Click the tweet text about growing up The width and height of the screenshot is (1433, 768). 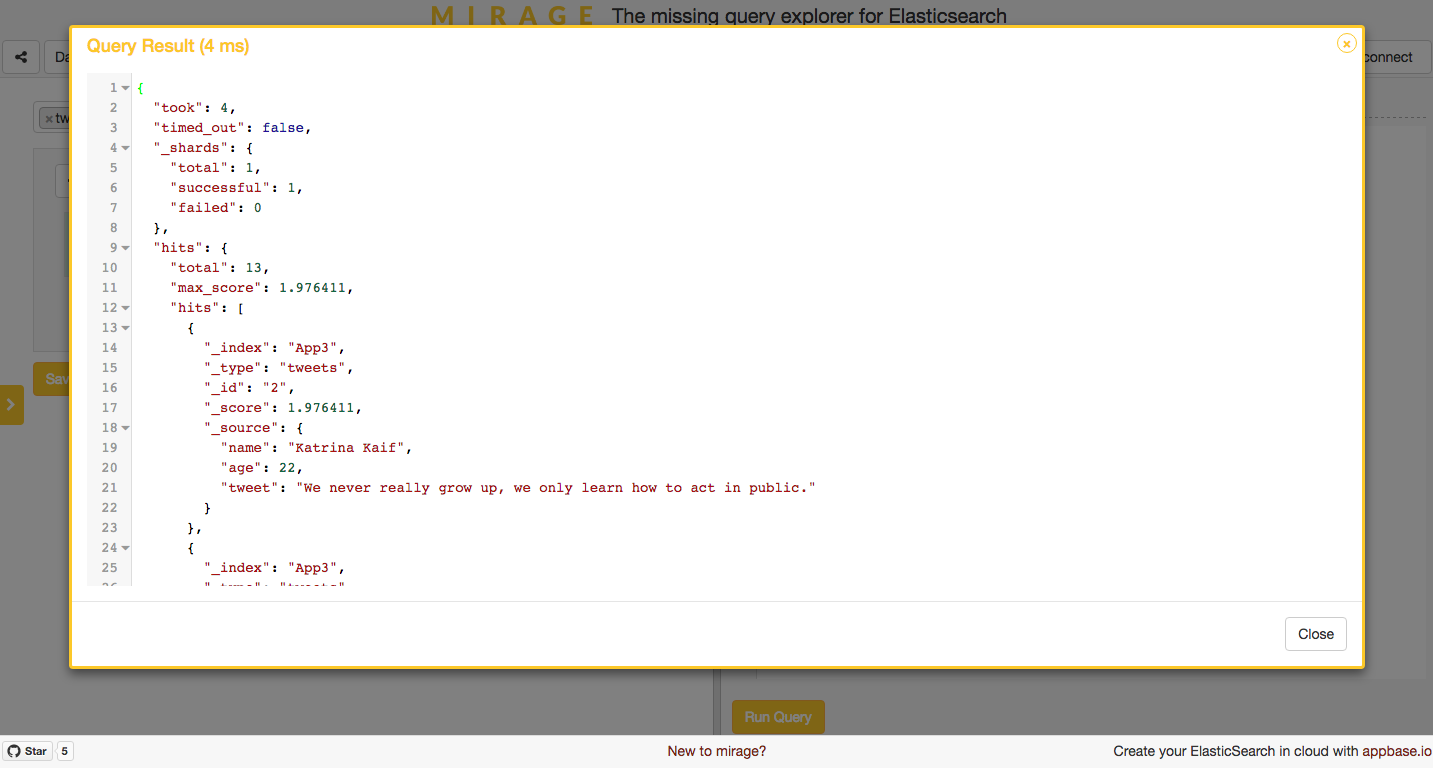556,488
